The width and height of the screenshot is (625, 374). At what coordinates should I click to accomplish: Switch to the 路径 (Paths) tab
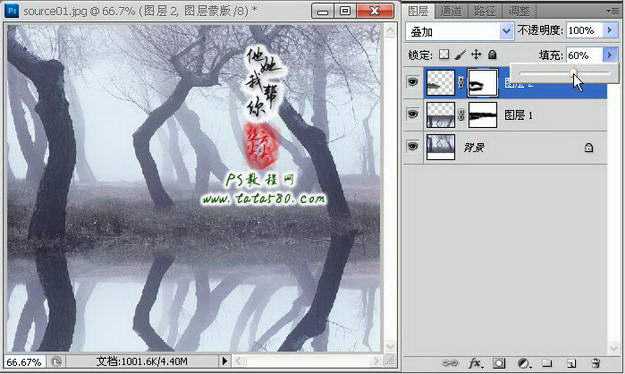pos(484,11)
